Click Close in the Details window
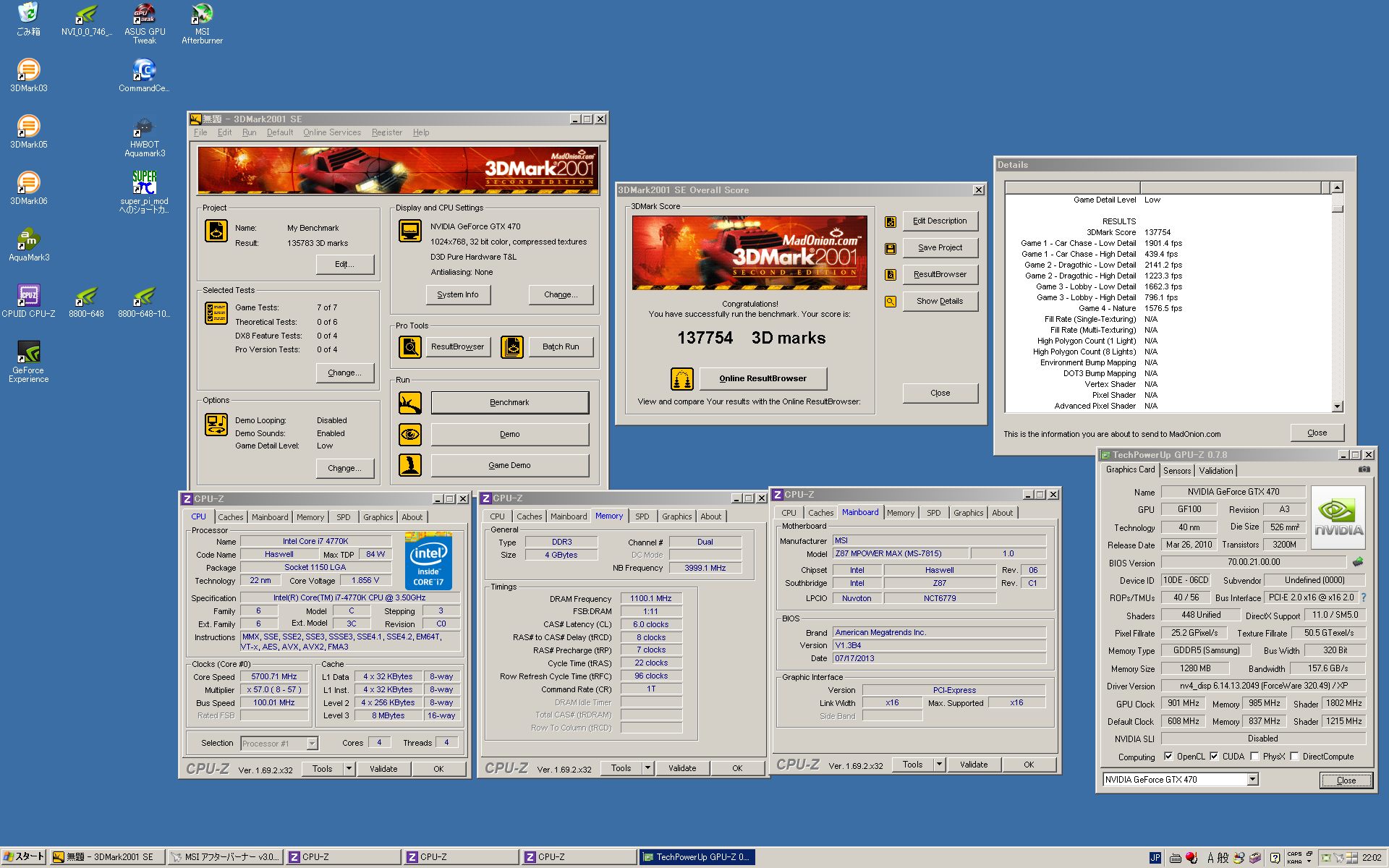This screenshot has height=868, width=1389. click(1317, 433)
